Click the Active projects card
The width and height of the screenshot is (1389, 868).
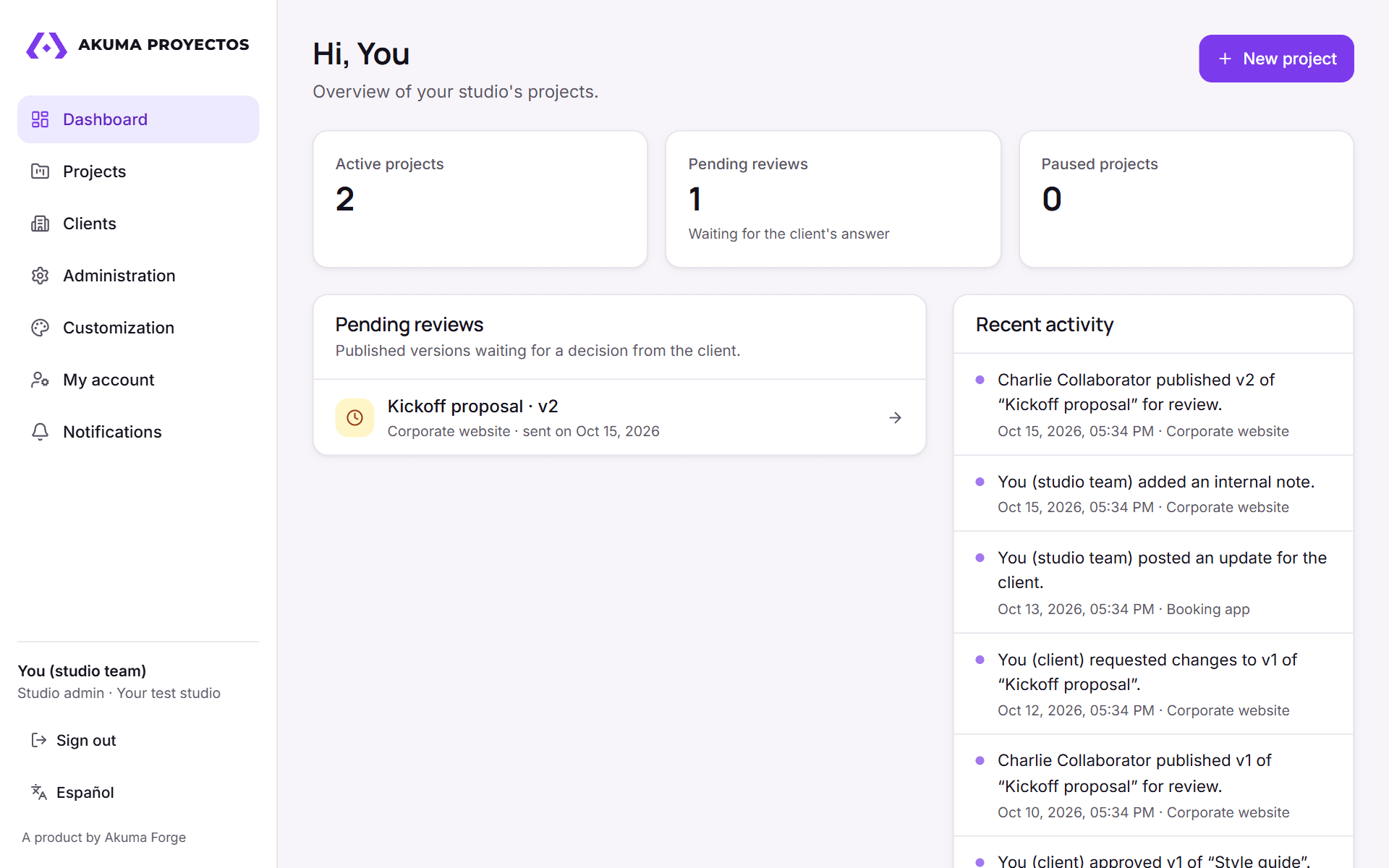click(x=480, y=199)
